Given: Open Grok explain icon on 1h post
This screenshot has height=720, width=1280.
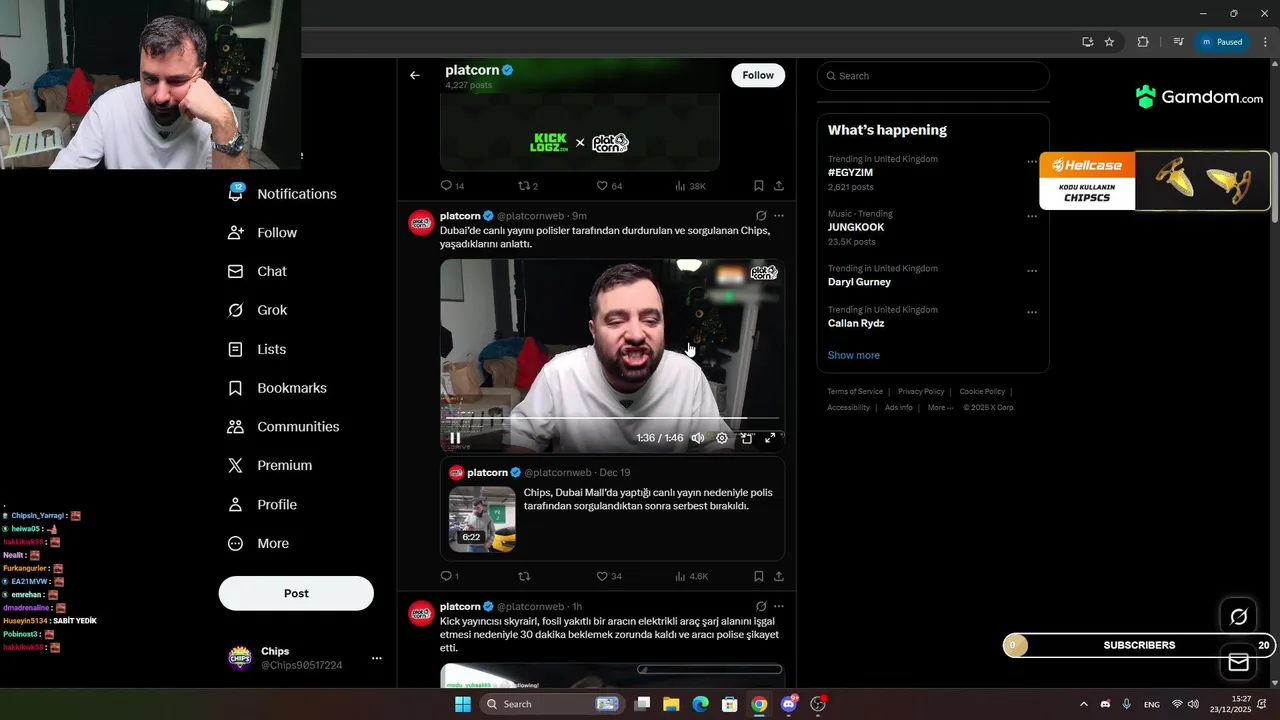Looking at the screenshot, I should click(761, 606).
